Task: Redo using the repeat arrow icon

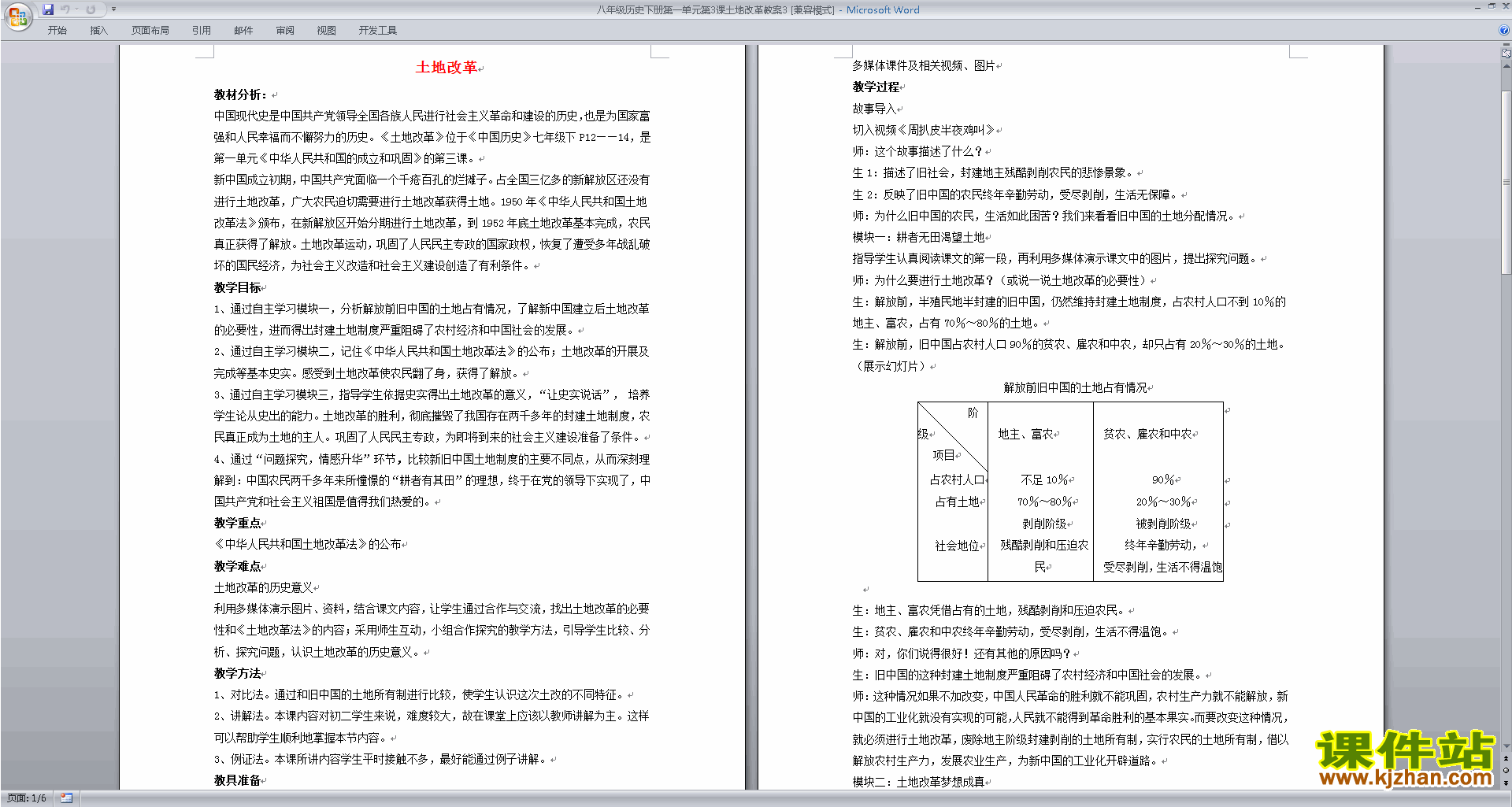Action: coord(91,9)
